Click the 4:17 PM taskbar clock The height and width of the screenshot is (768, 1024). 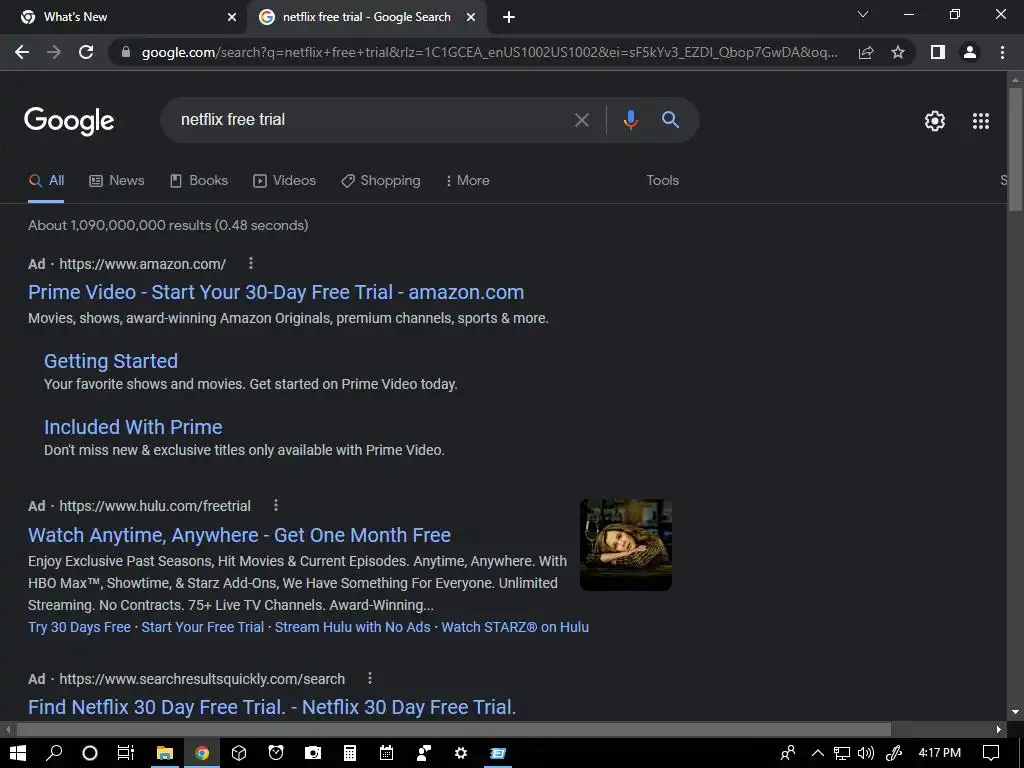(940, 753)
